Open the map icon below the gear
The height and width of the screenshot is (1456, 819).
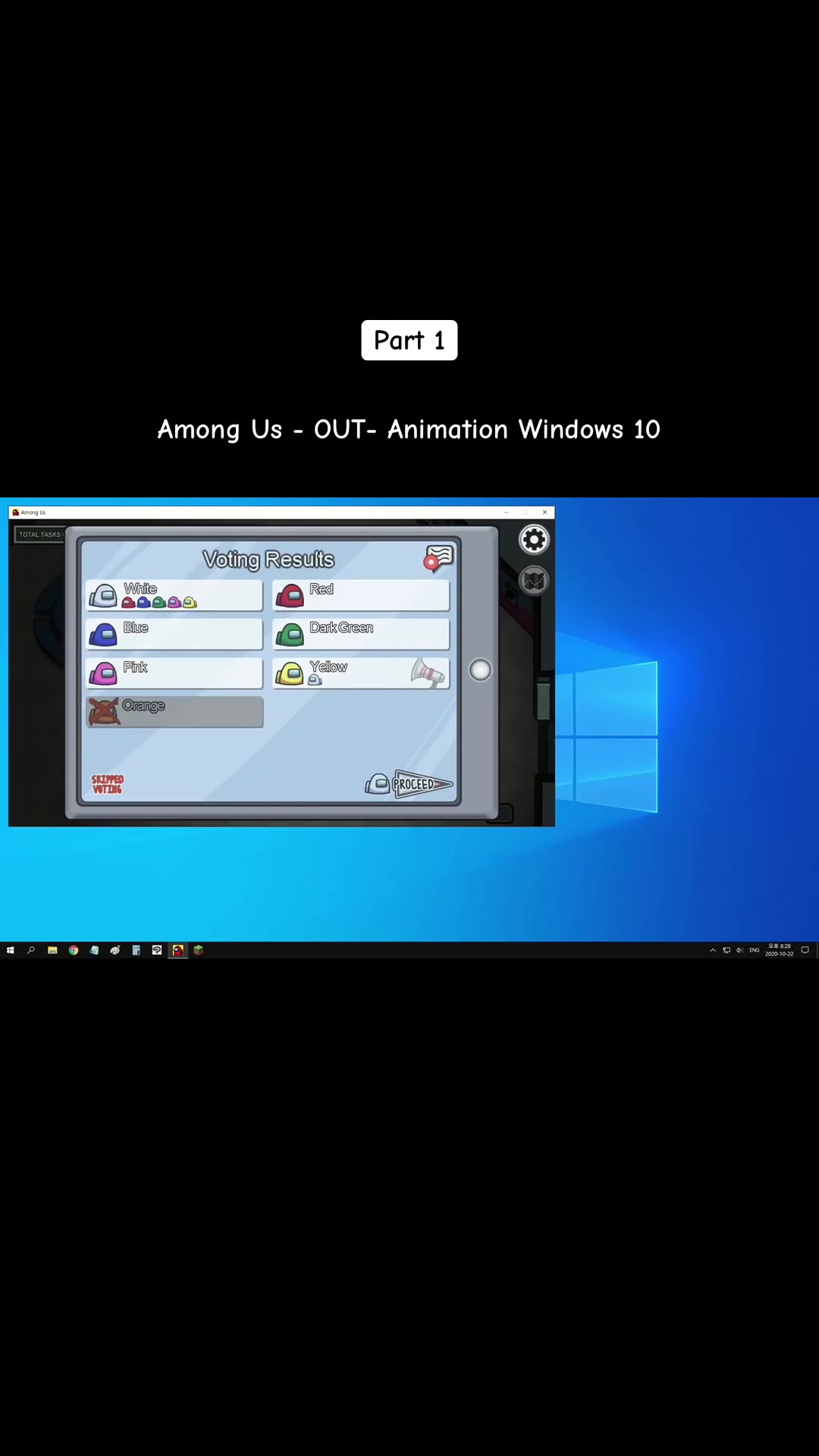[x=534, y=581]
